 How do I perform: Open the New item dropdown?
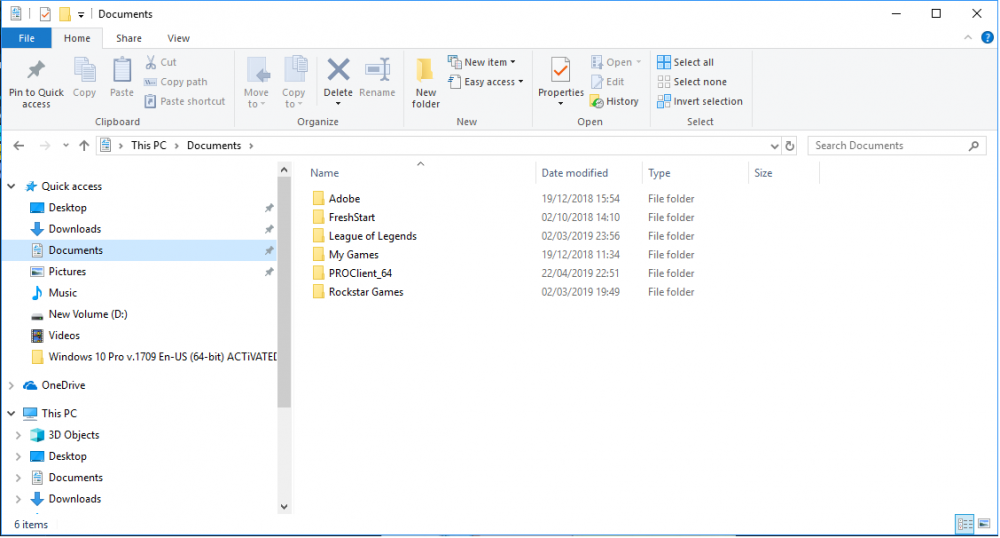click(x=483, y=62)
